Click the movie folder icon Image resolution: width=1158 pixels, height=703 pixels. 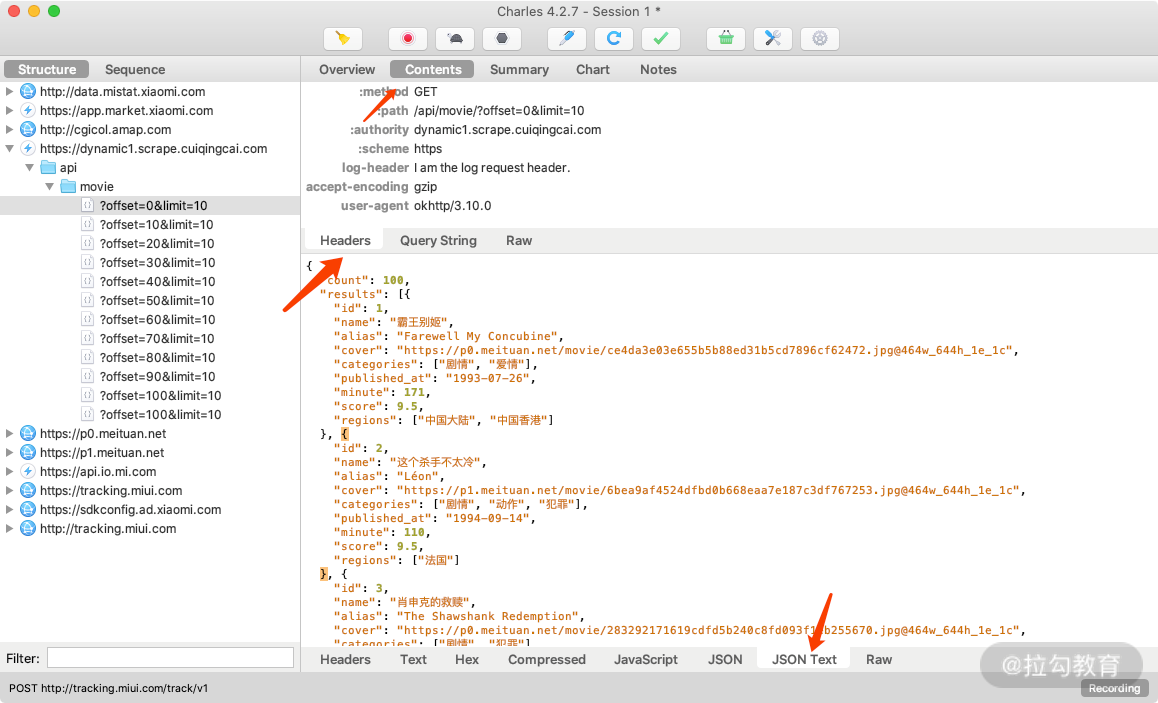point(69,187)
